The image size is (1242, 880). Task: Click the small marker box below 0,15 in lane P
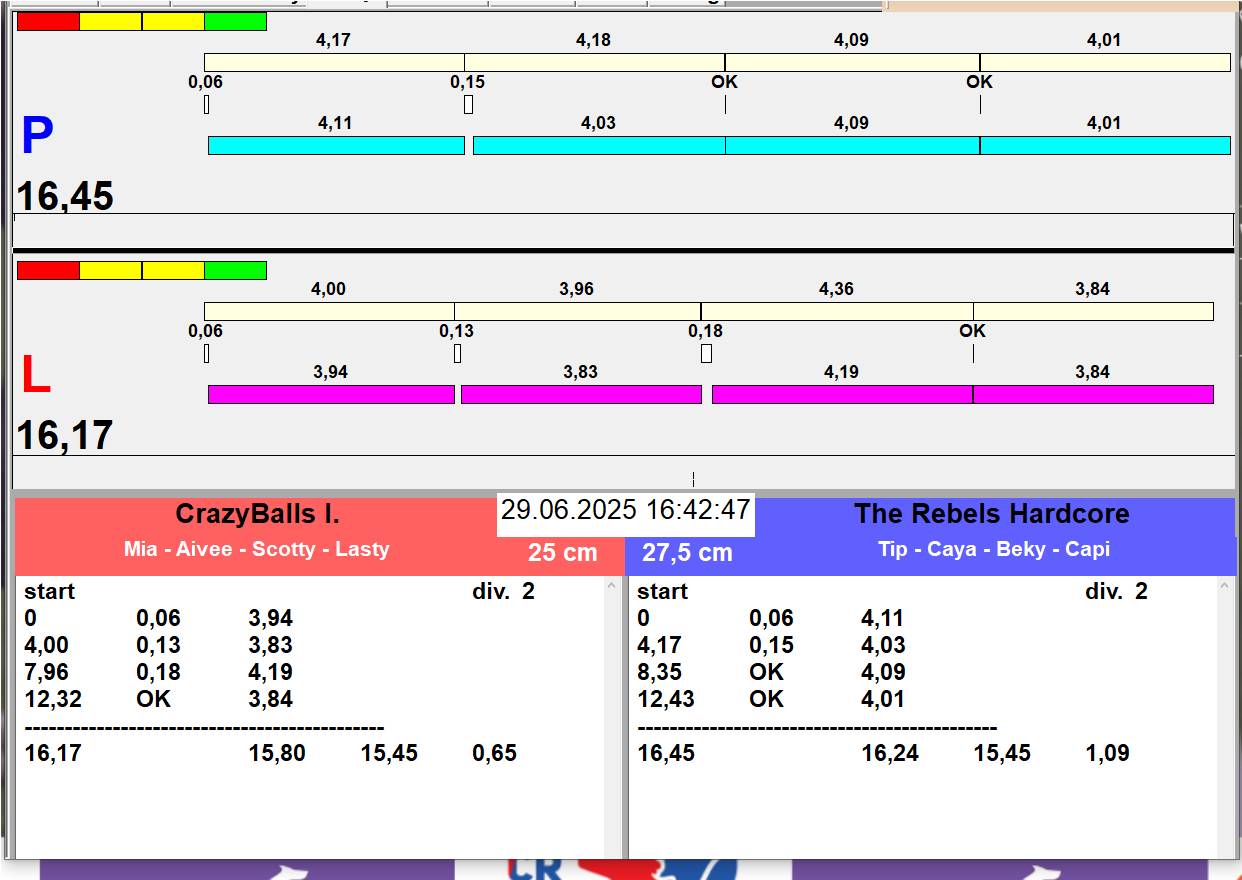click(468, 105)
